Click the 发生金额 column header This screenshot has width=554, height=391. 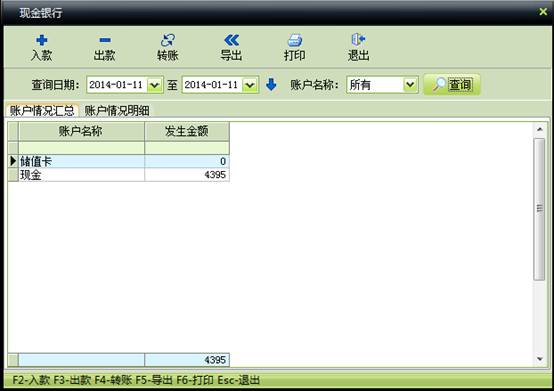click(x=187, y=131)
